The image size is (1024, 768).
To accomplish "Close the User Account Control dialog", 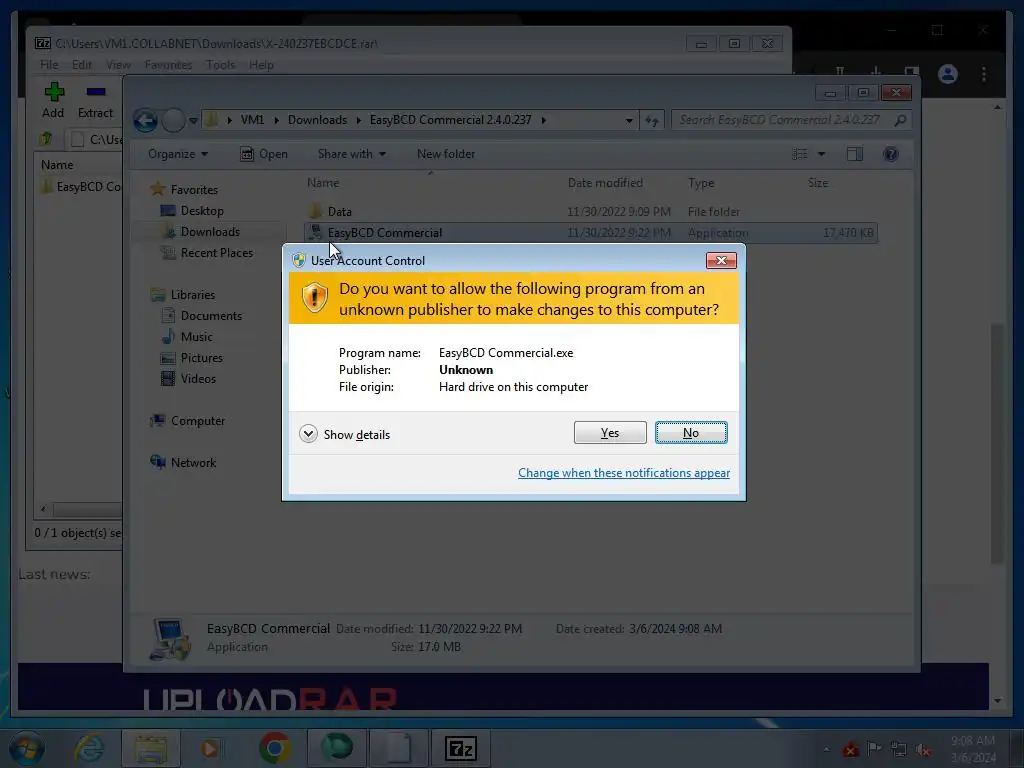I will click(721, 261).
